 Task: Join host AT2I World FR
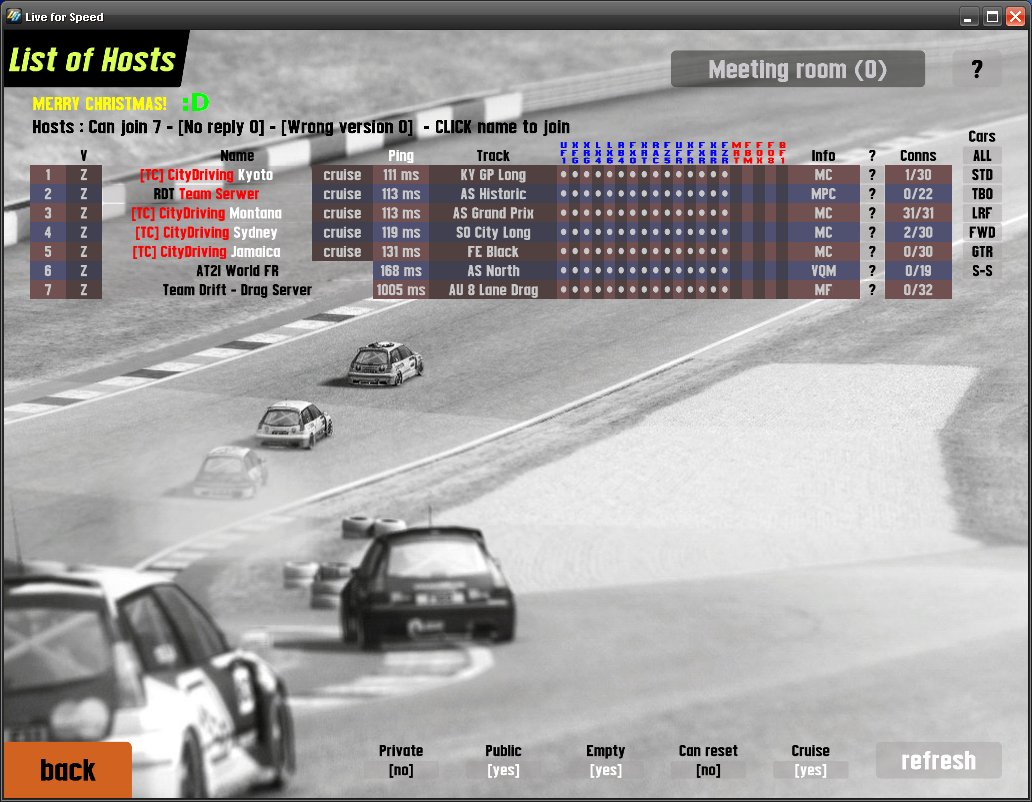pos(238,270)
